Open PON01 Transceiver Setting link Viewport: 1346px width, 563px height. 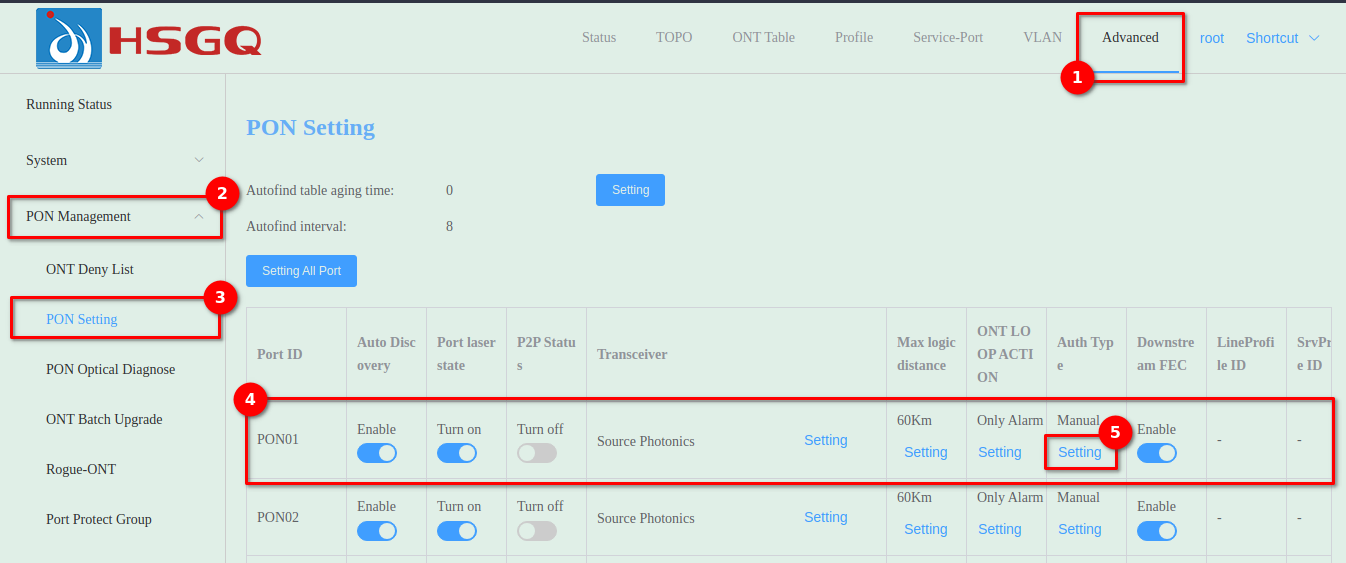[825, 440]
